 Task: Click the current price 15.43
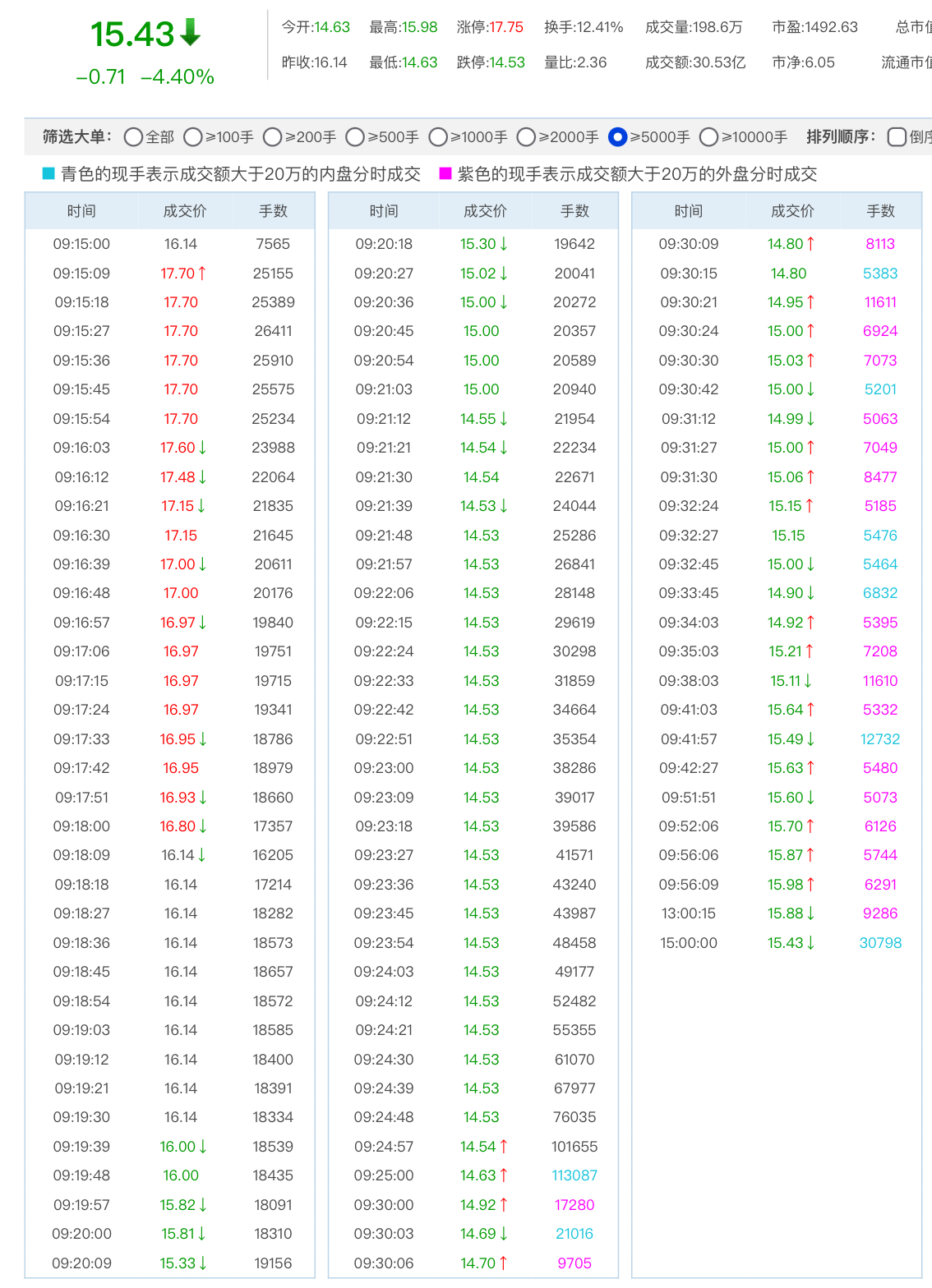(x=132, y=34)
